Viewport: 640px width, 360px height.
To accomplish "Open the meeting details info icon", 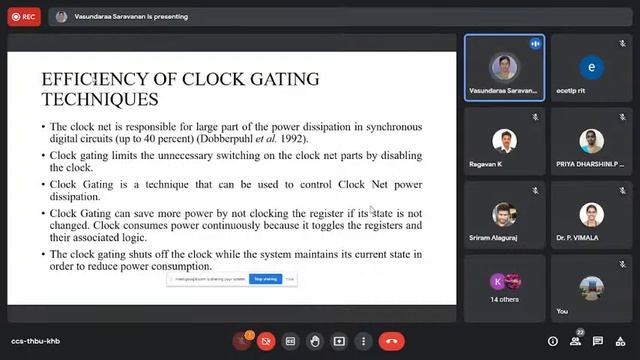I will 553,341.
